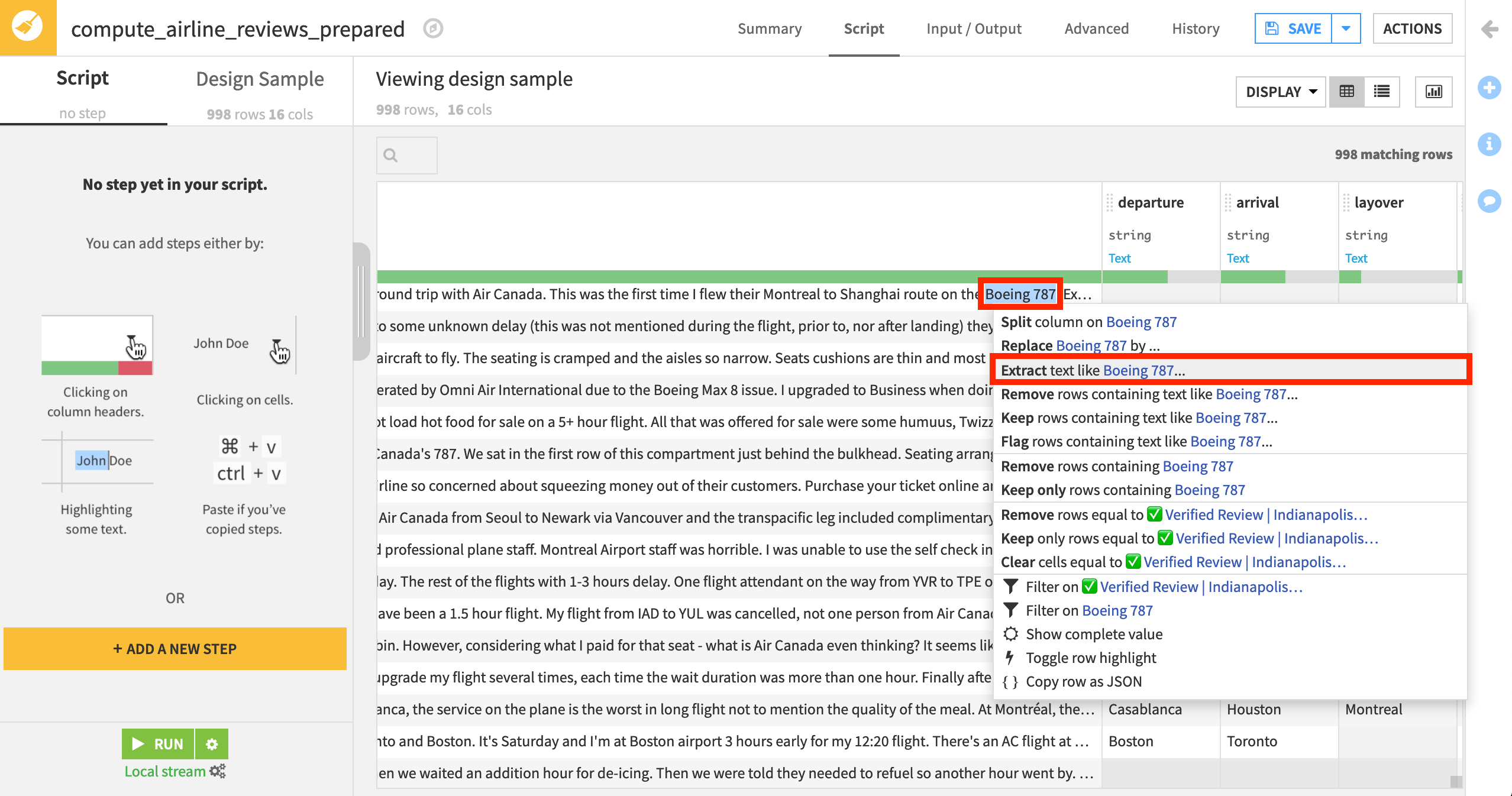Expand the SAVE dropdown arrow

coord(1346,28)
